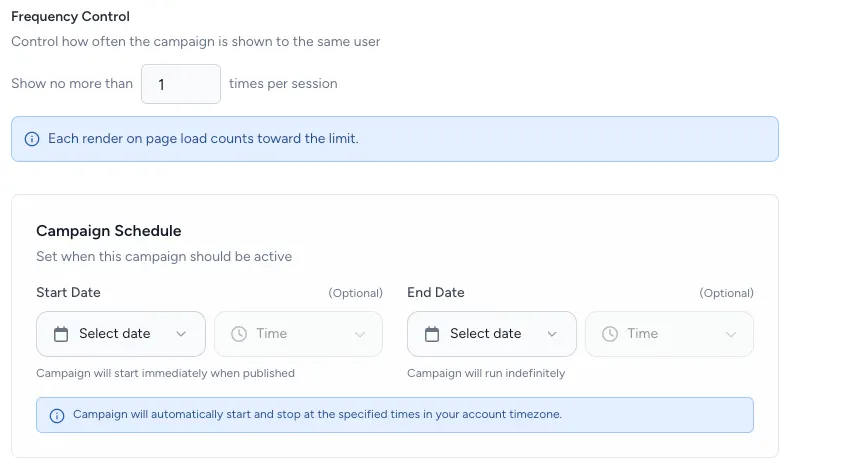
Task: Open start Time dropdown chevron
Action: coord(360,334)
